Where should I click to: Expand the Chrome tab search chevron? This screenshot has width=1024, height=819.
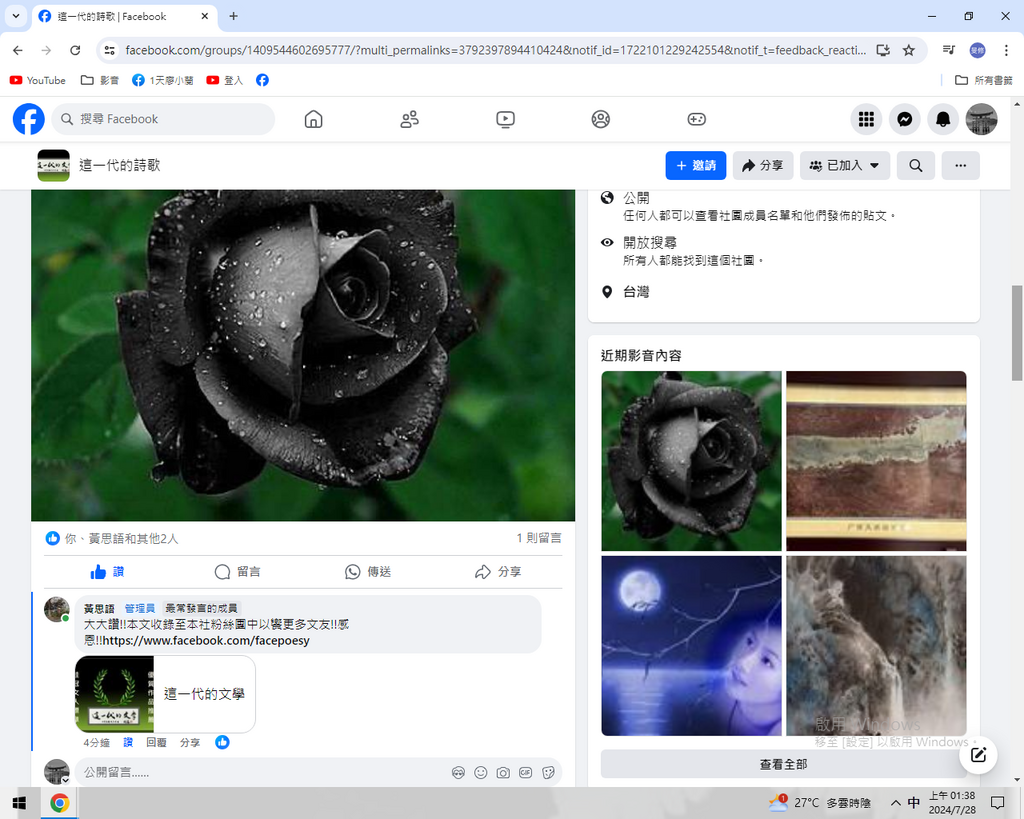16,16
